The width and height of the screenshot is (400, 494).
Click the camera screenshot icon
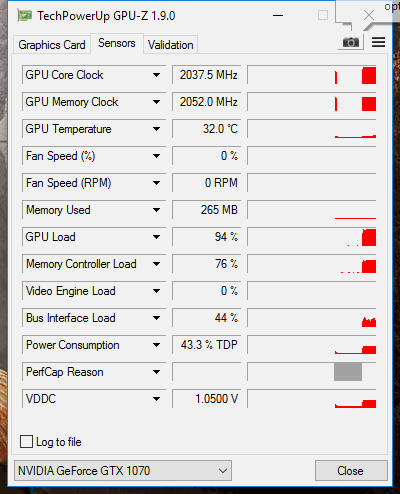[x=351, y=42]
